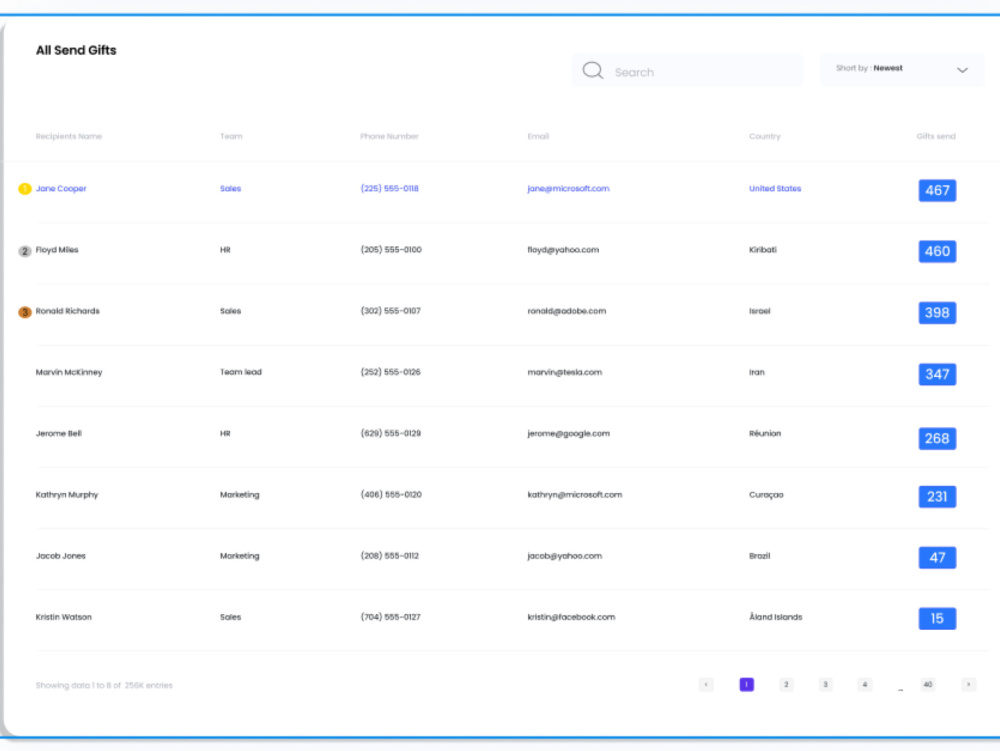Go to next page arrow

point(968,685)
